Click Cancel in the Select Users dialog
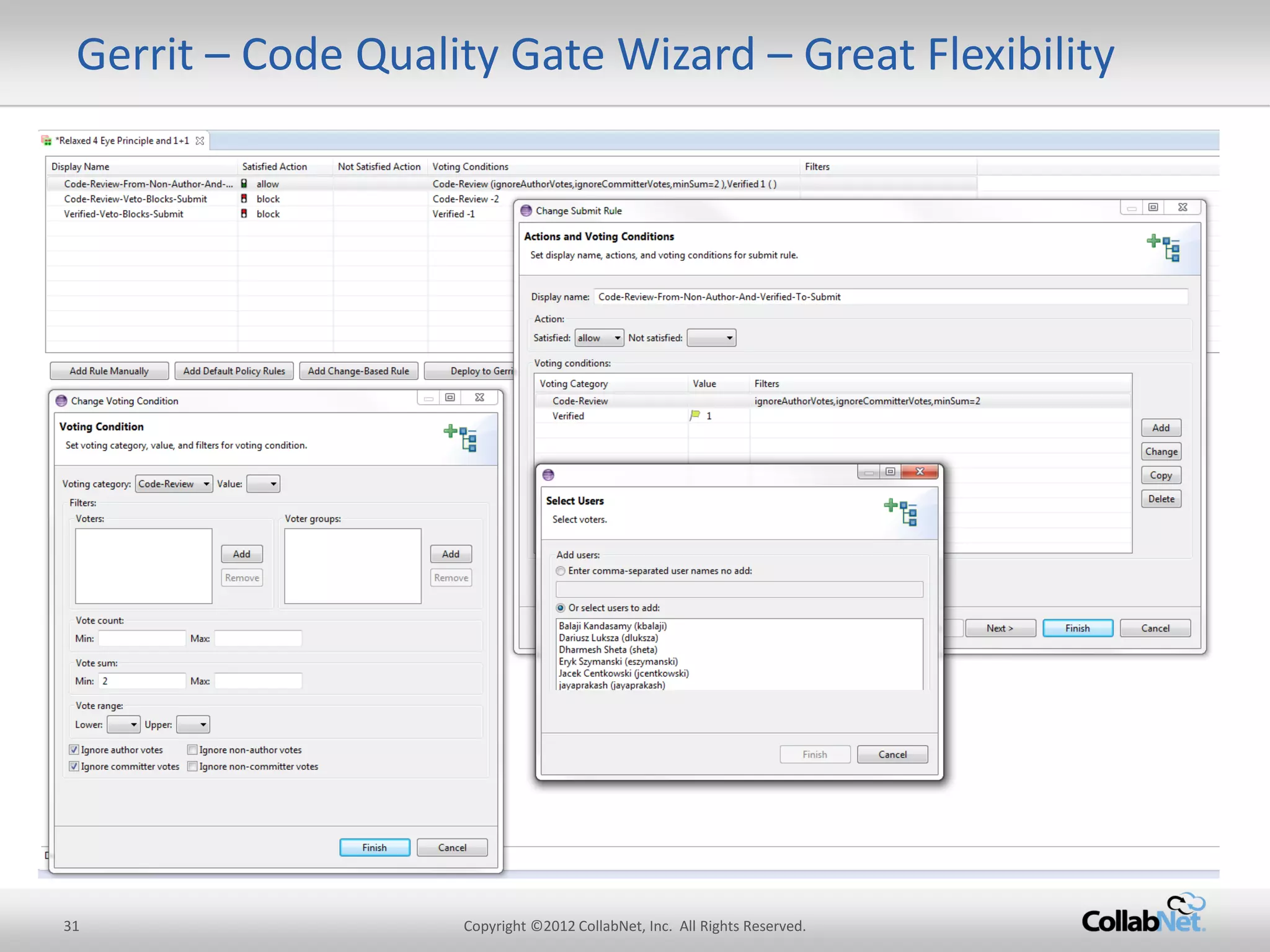The width and height of the screenshot is (1270, 952). click(892, 754)
